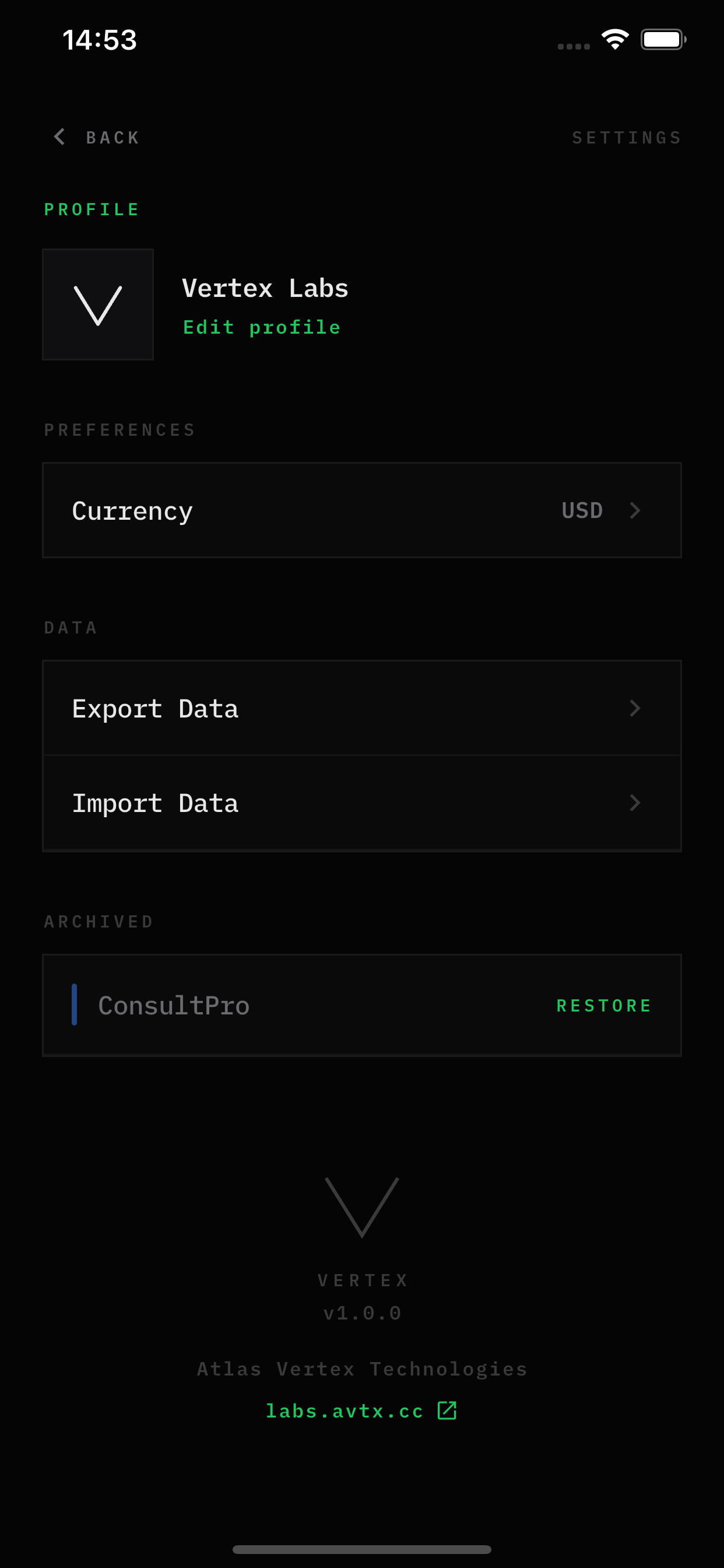Go back using the BACK label
Viewport: 724px width, 1568px height.
[113, 138]
